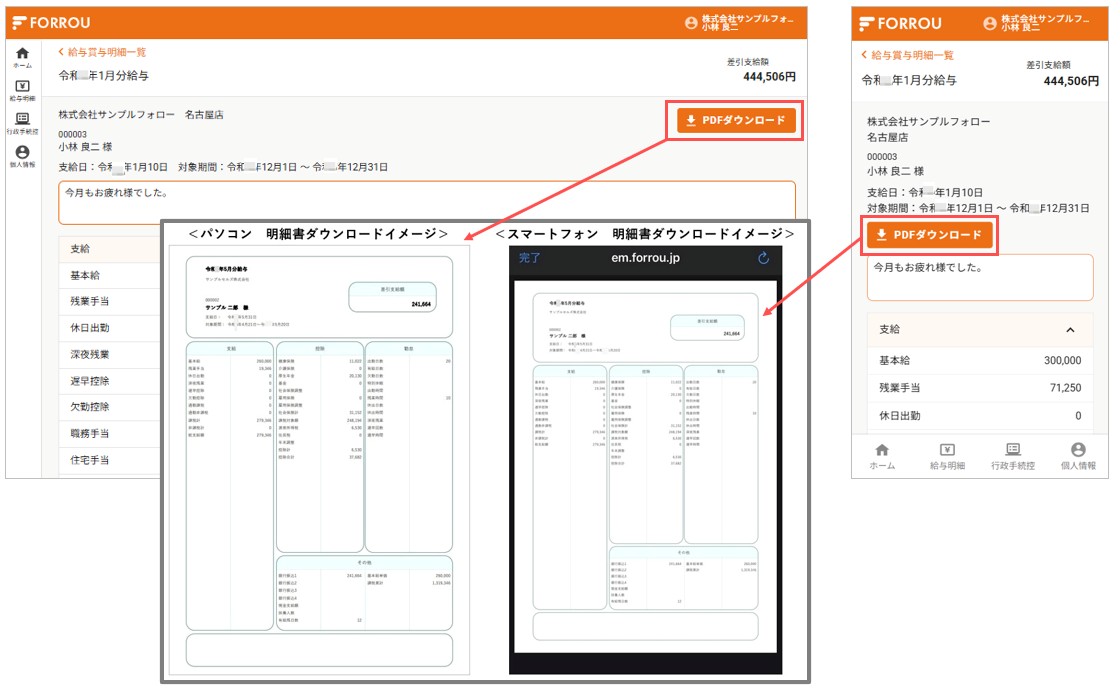
Task: Click em.forrou.jp address in smartphone viewer
Action: point(645,258)
